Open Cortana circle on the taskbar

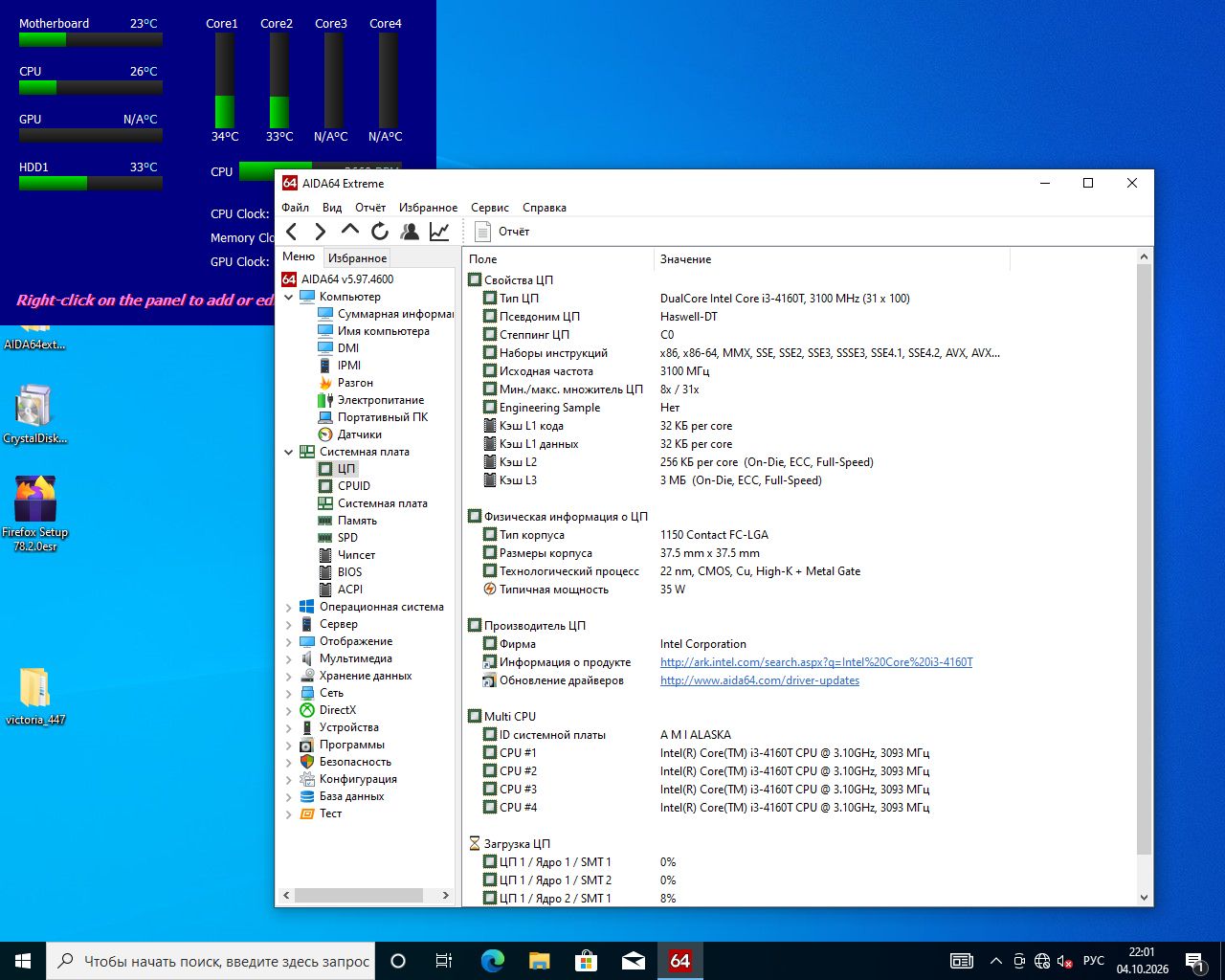point(398,961)
